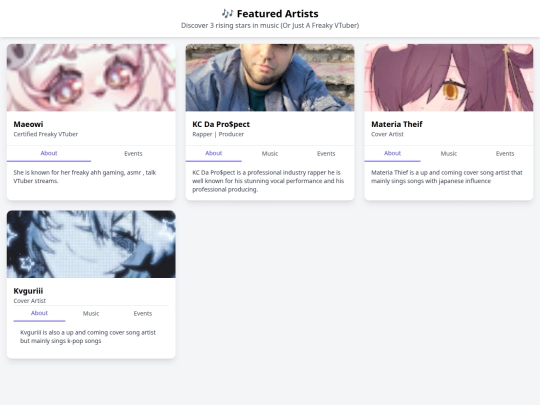Viewport: 540px width, 405px height.
Task: Switch to Maeowi's Events tab
Action: [133, 154]
